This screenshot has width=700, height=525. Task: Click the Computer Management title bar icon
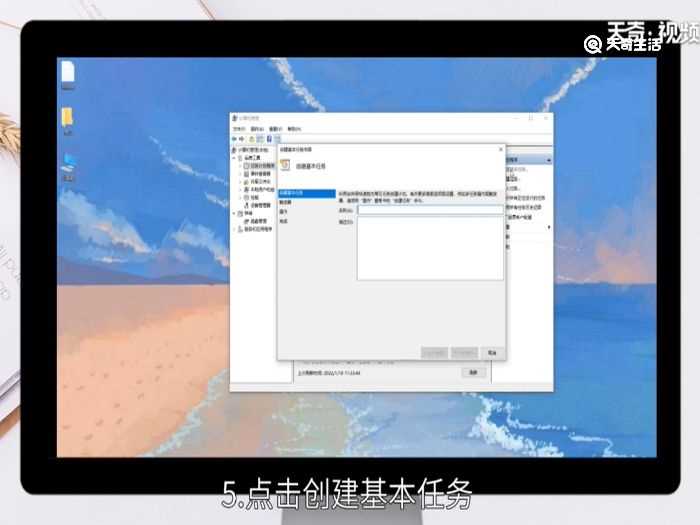point(234,118)
